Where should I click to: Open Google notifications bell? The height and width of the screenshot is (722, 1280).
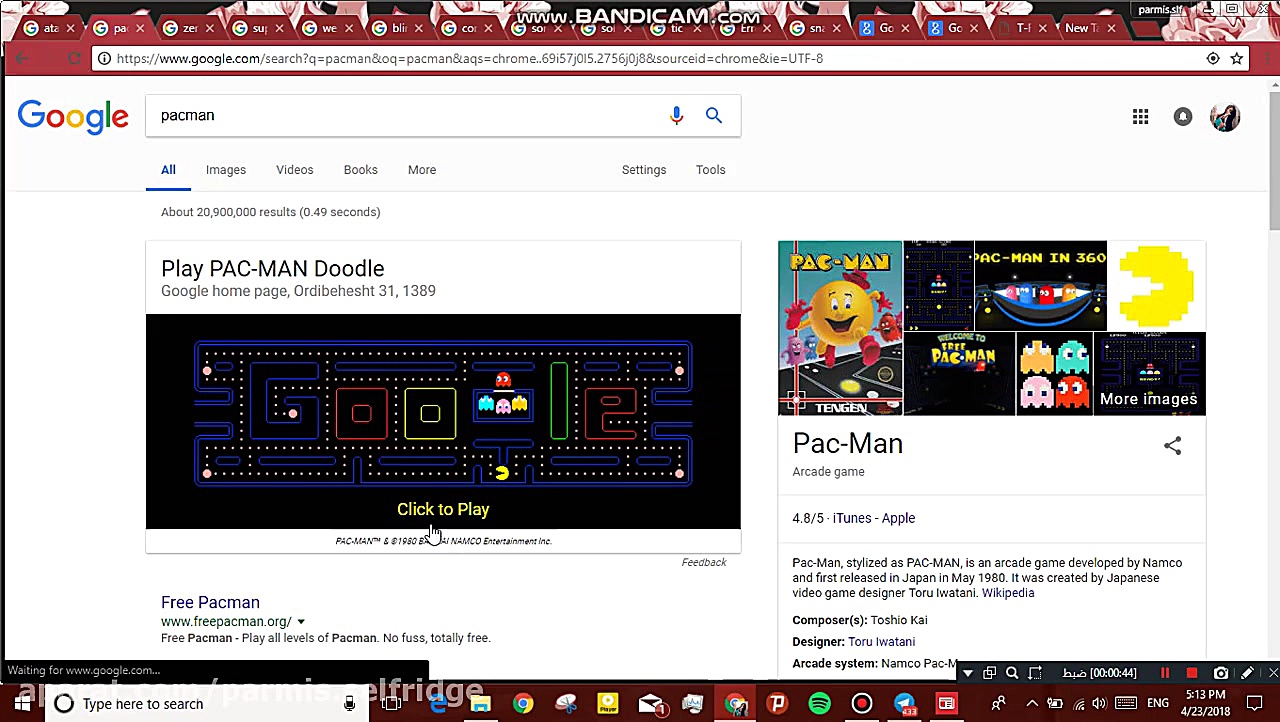coord(1183,117)
